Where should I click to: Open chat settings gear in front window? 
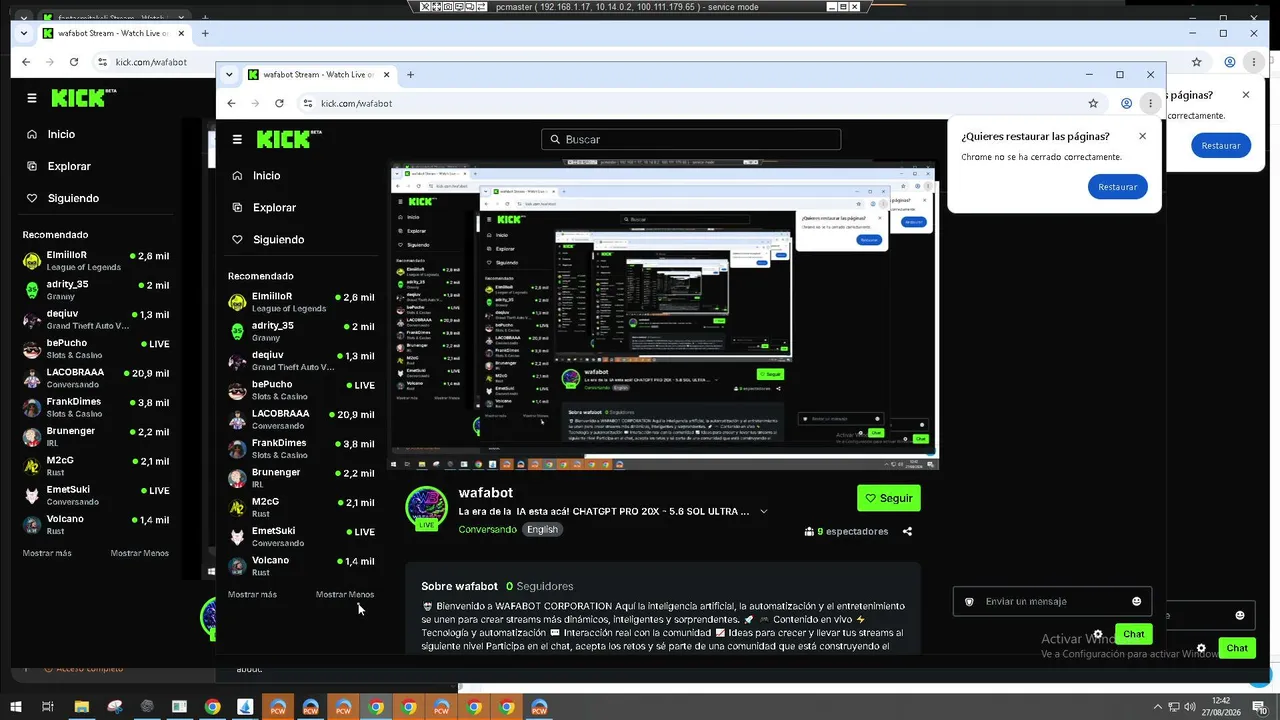coord(1098,634)
